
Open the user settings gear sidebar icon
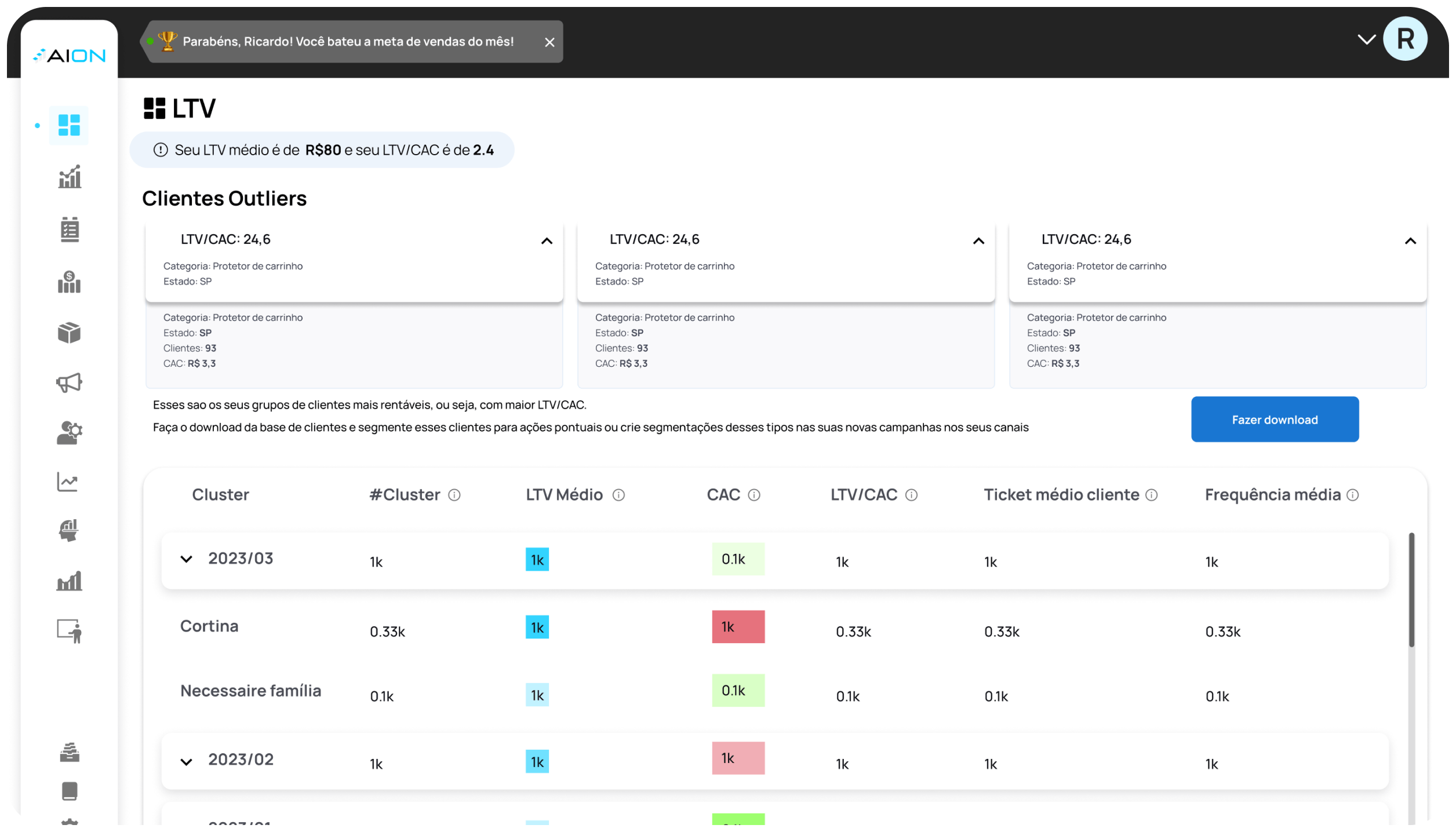click(x=70, y=432)
